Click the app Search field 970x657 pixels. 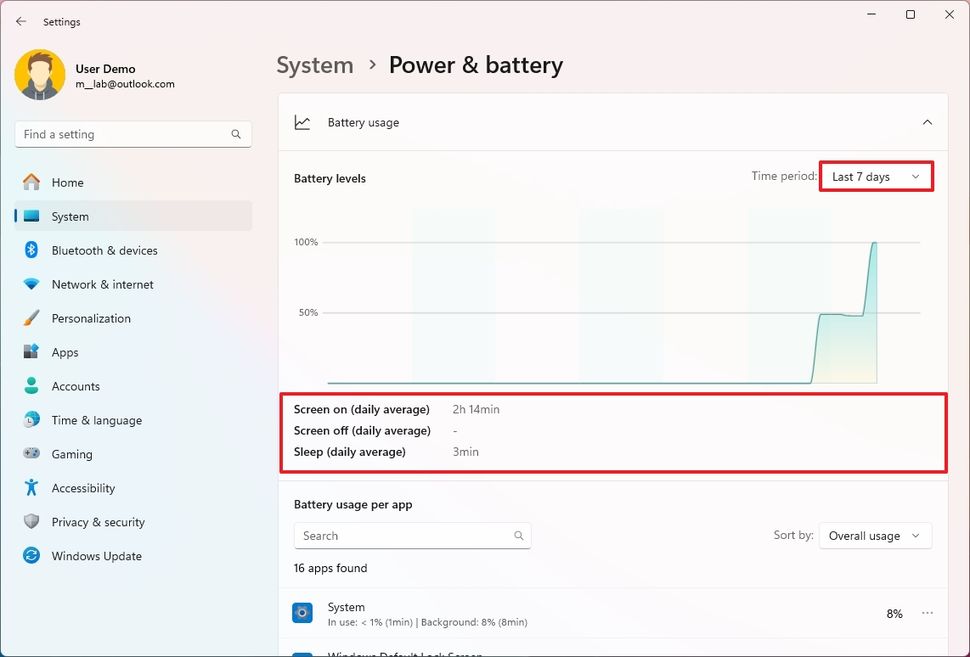[x=412, y=535]
